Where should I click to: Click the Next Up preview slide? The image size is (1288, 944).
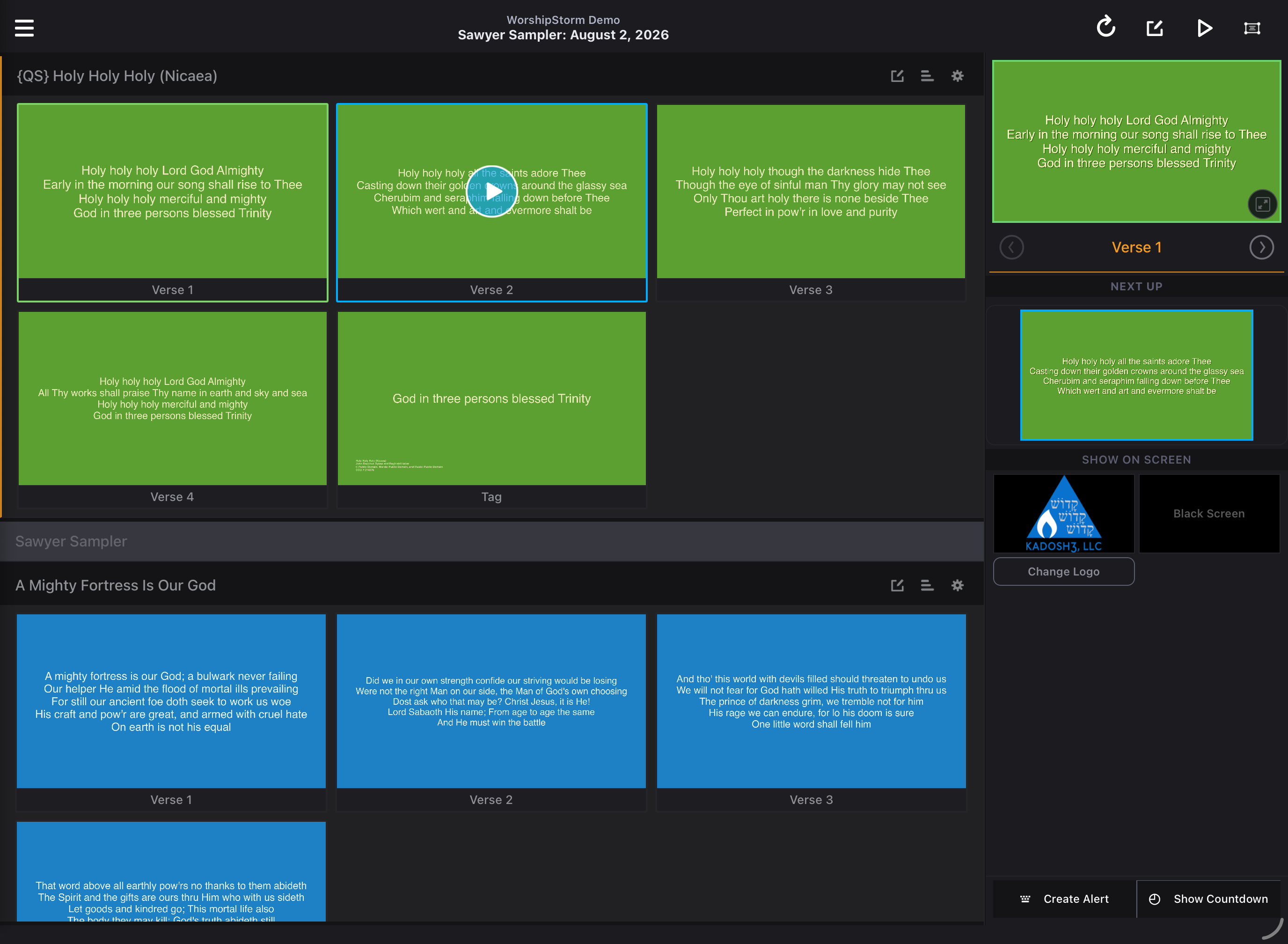point(1137,375)
